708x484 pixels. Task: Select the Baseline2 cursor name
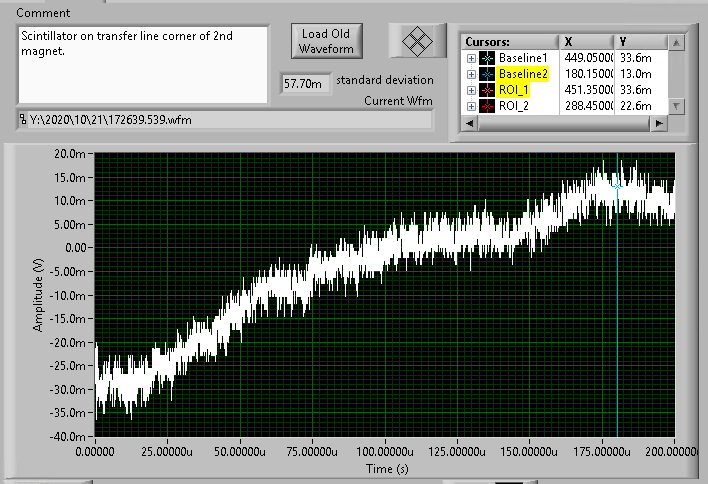(524, 74)
